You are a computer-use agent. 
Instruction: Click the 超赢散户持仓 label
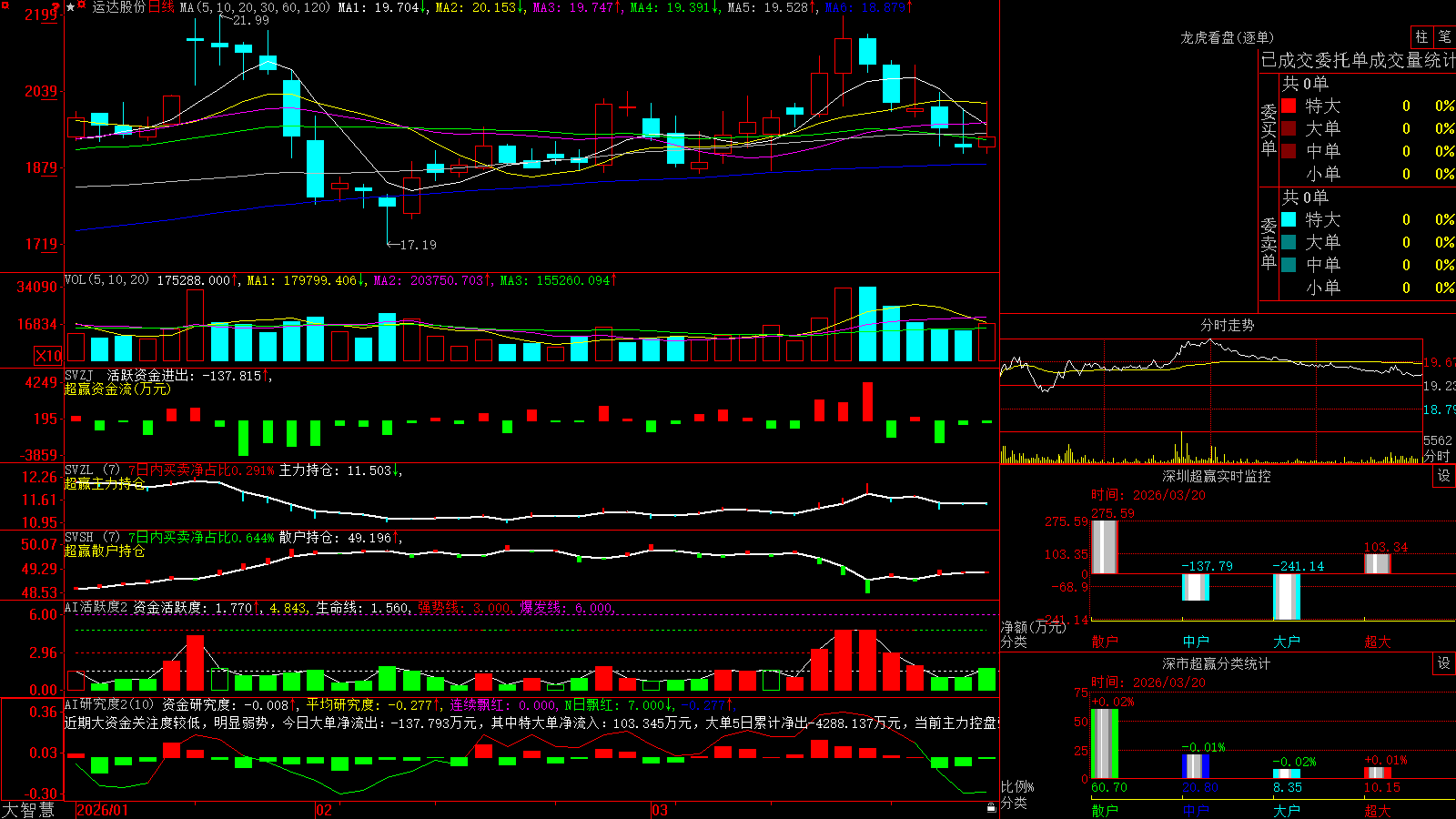point(105,551)
